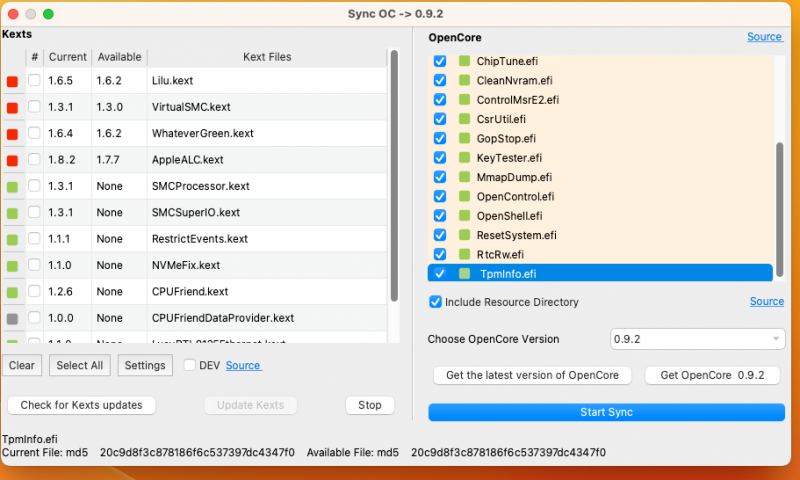
Task: Tick the checkbox for VirtualSMC.kext
Action: click(x=34, y=107)
